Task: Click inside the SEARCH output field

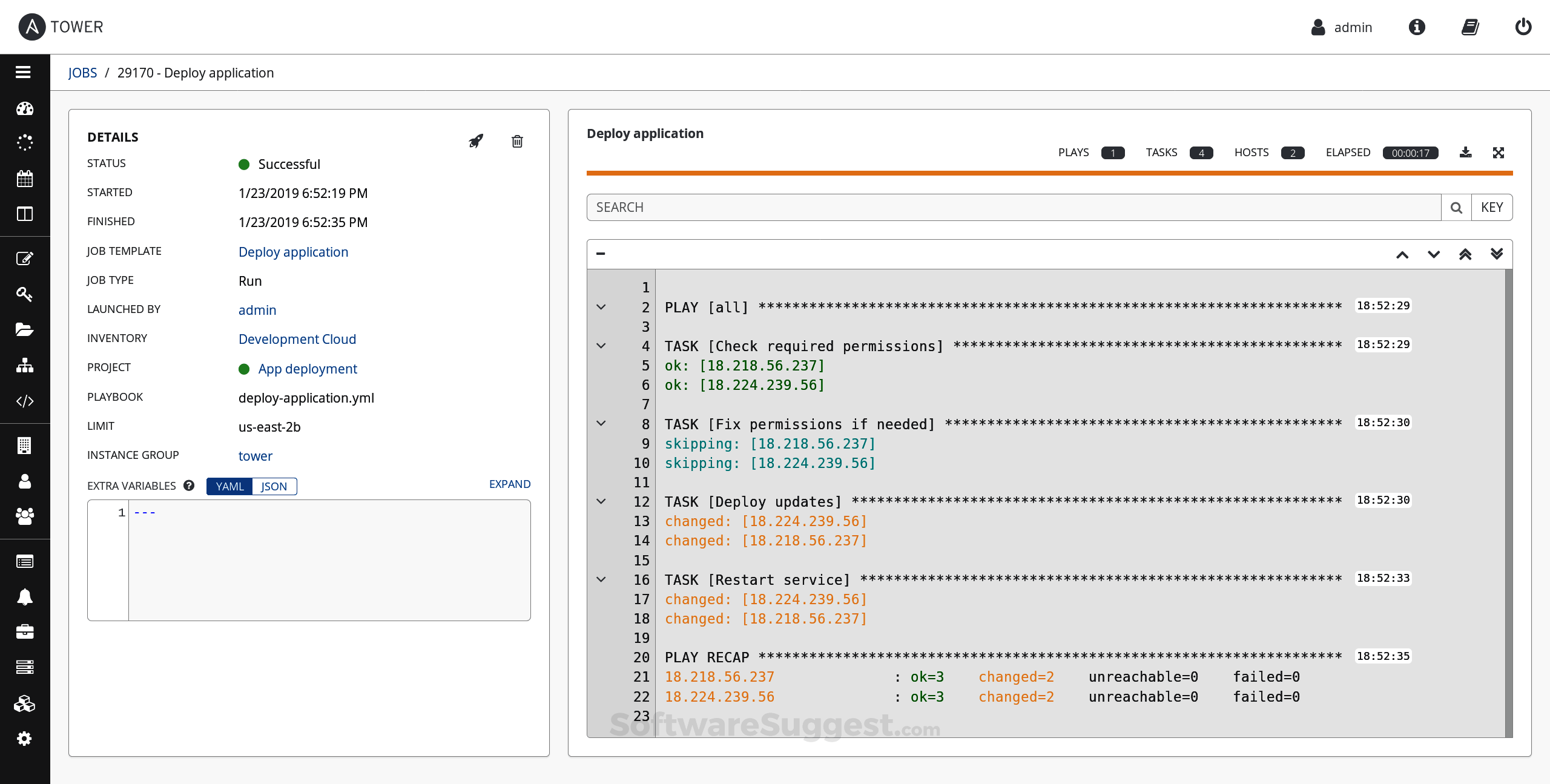Action: pyautogui.click(x=969, y=207)
